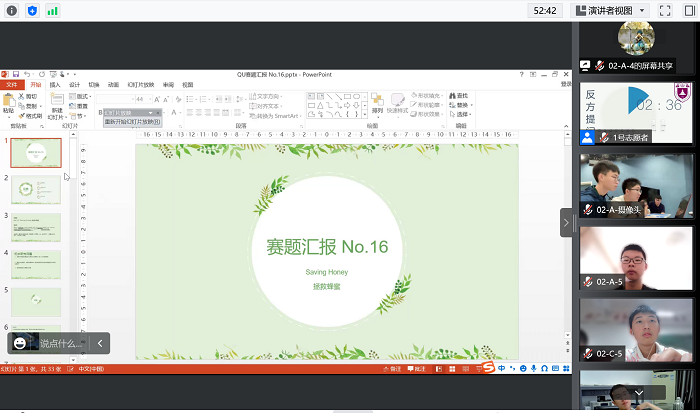Increase font size with the larger A
Screen dimensions: 700x413
pos(157,99)
